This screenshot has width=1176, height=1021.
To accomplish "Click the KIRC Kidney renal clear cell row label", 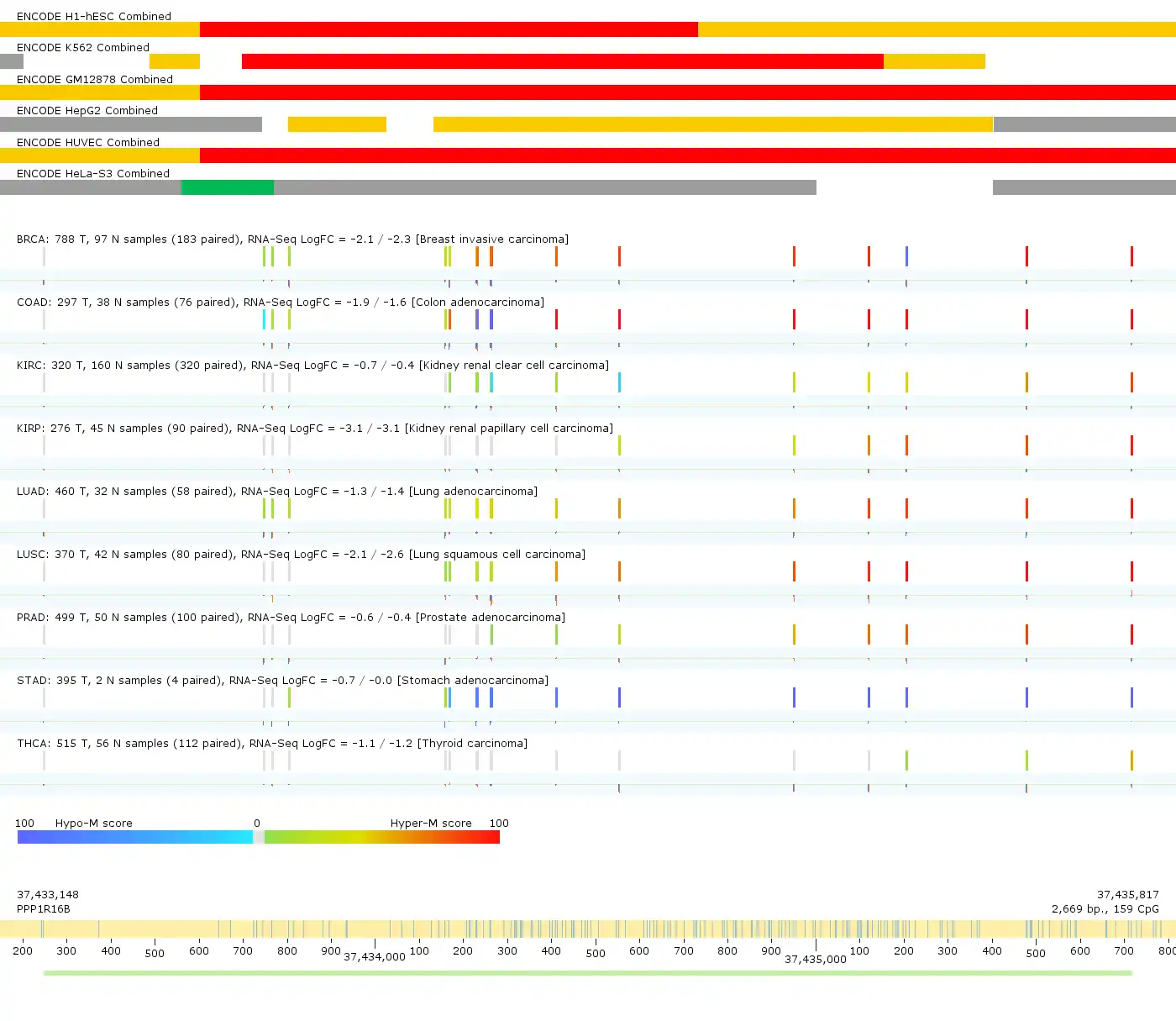I will click(312, 366).
